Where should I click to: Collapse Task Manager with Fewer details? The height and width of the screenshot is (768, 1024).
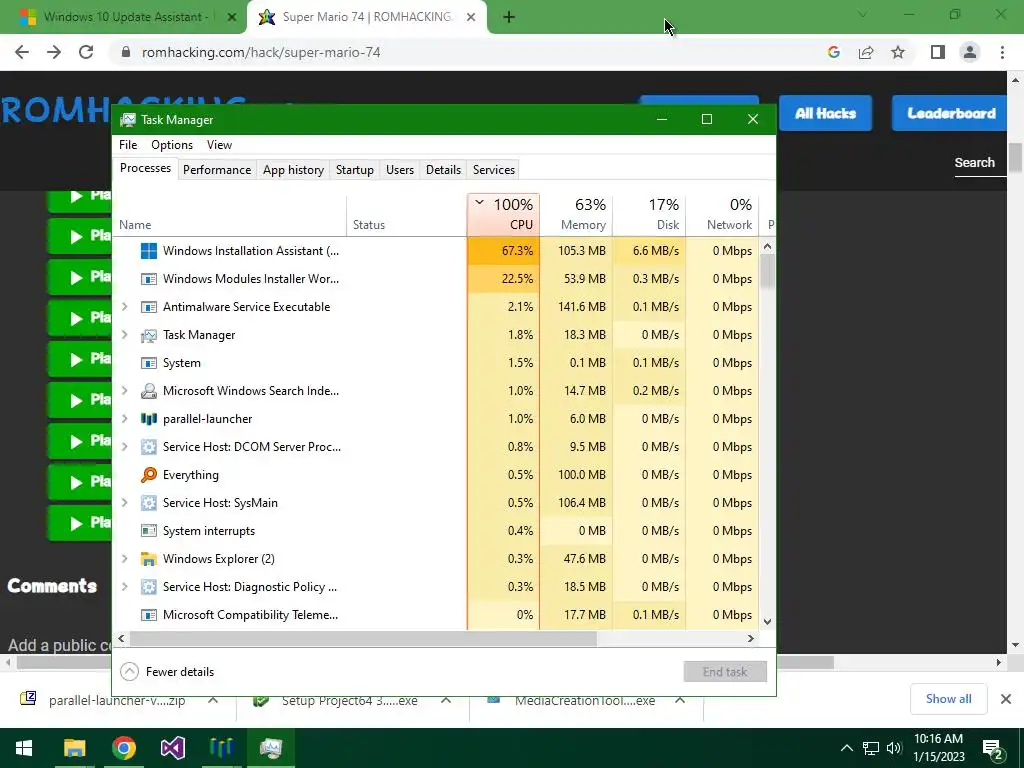[168, 671]
